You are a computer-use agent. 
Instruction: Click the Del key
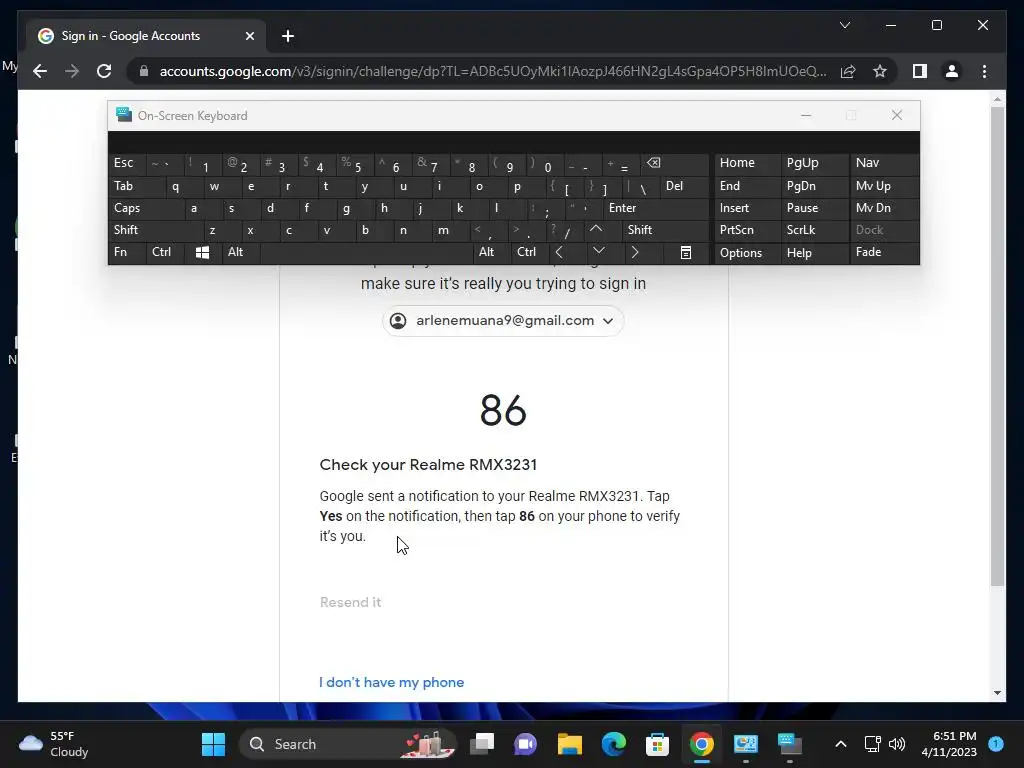click(x=684, y=186)
